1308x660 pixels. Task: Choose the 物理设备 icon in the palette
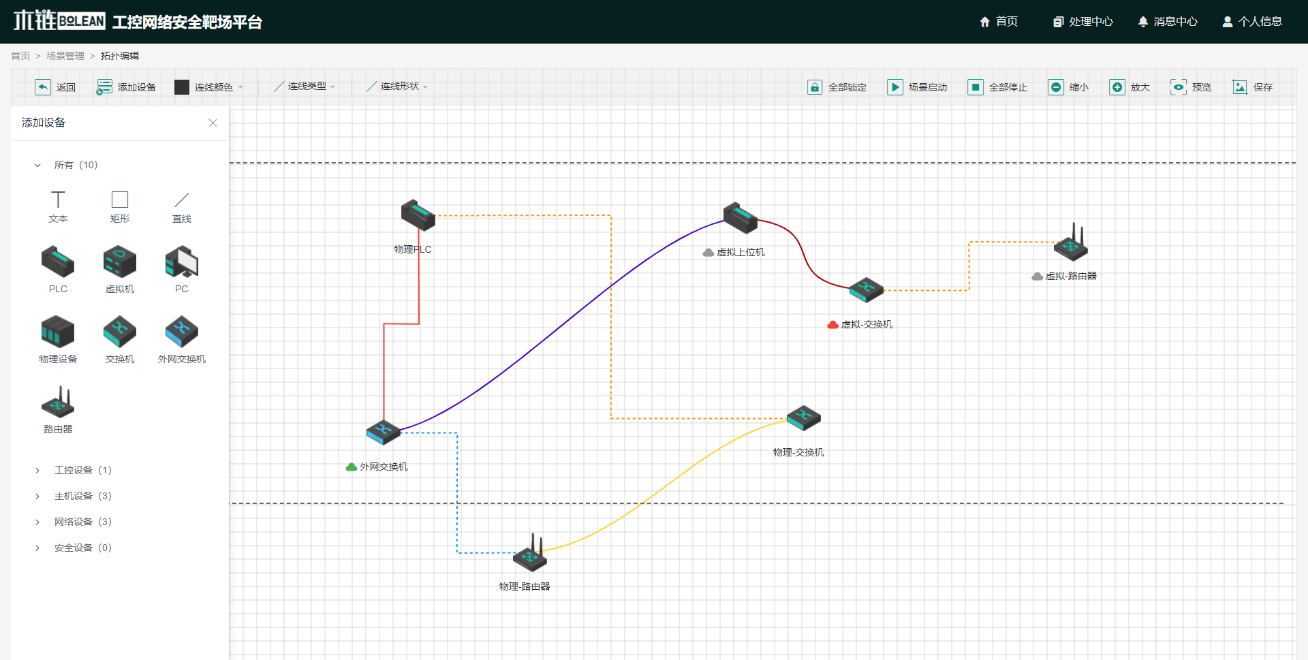58,332
